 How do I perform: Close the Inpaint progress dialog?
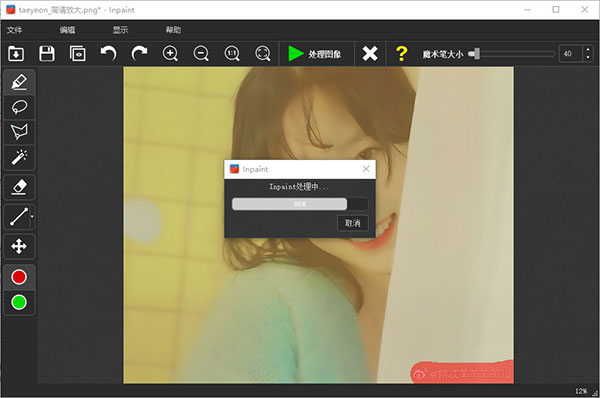click(x=366, y=169)
